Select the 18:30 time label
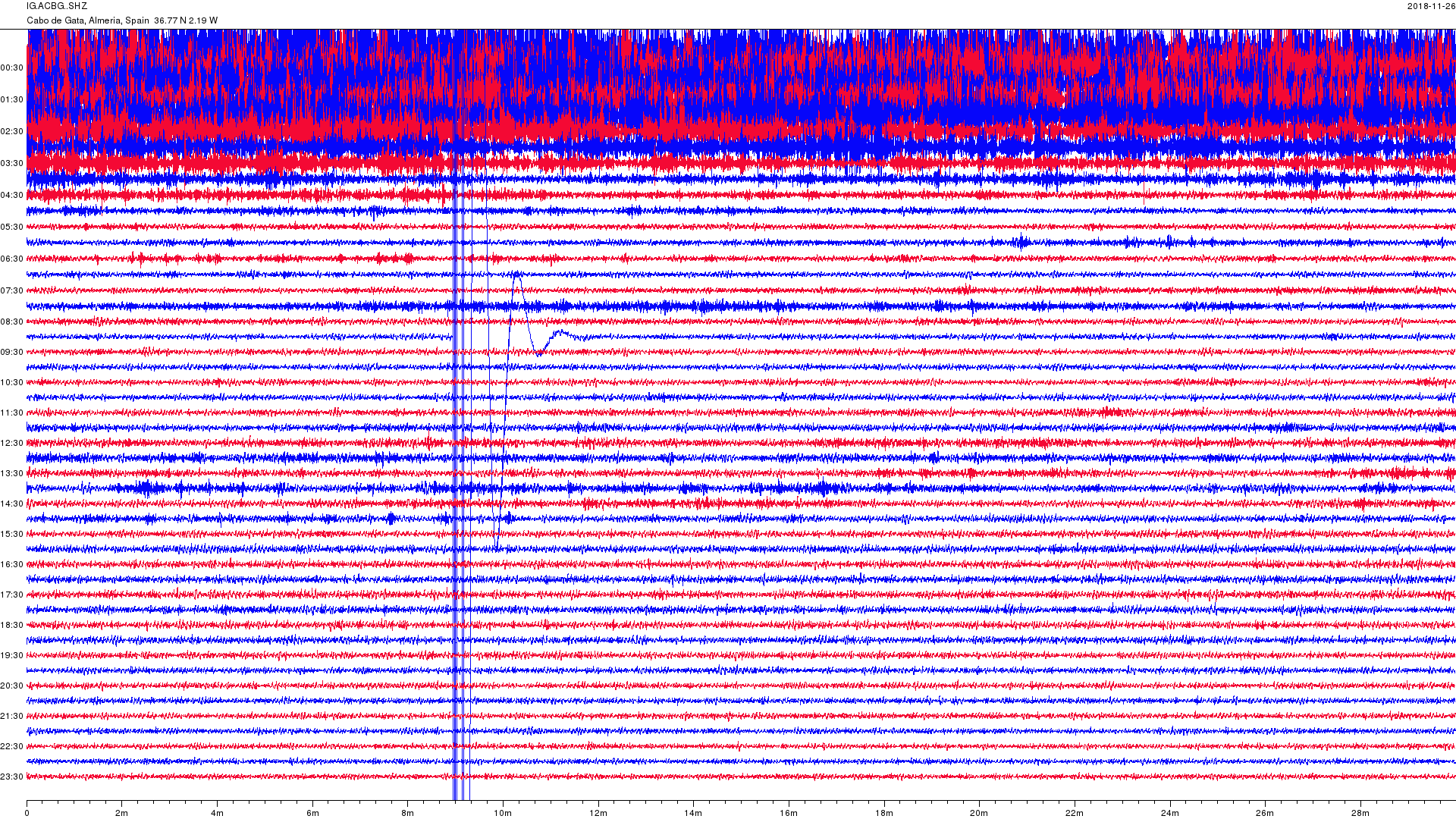 click(11, 626)
